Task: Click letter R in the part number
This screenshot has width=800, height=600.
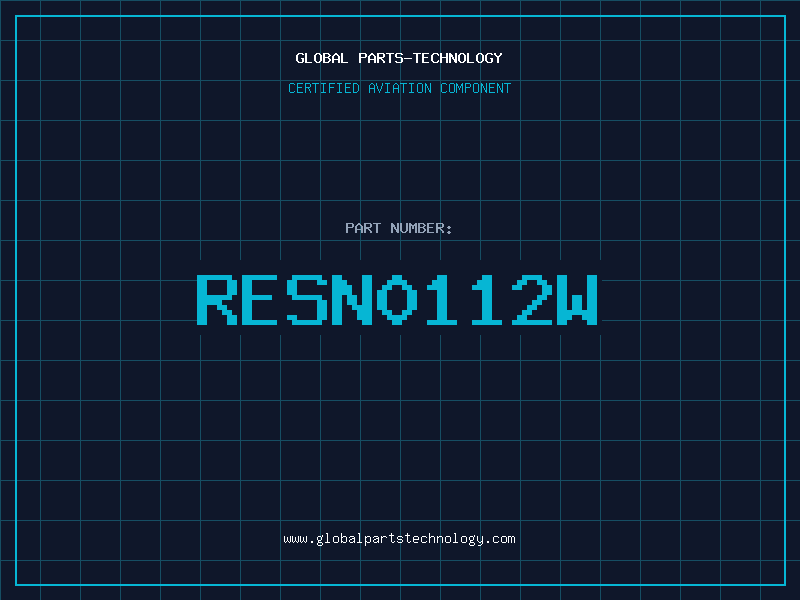Action: [x=218, y=299]
